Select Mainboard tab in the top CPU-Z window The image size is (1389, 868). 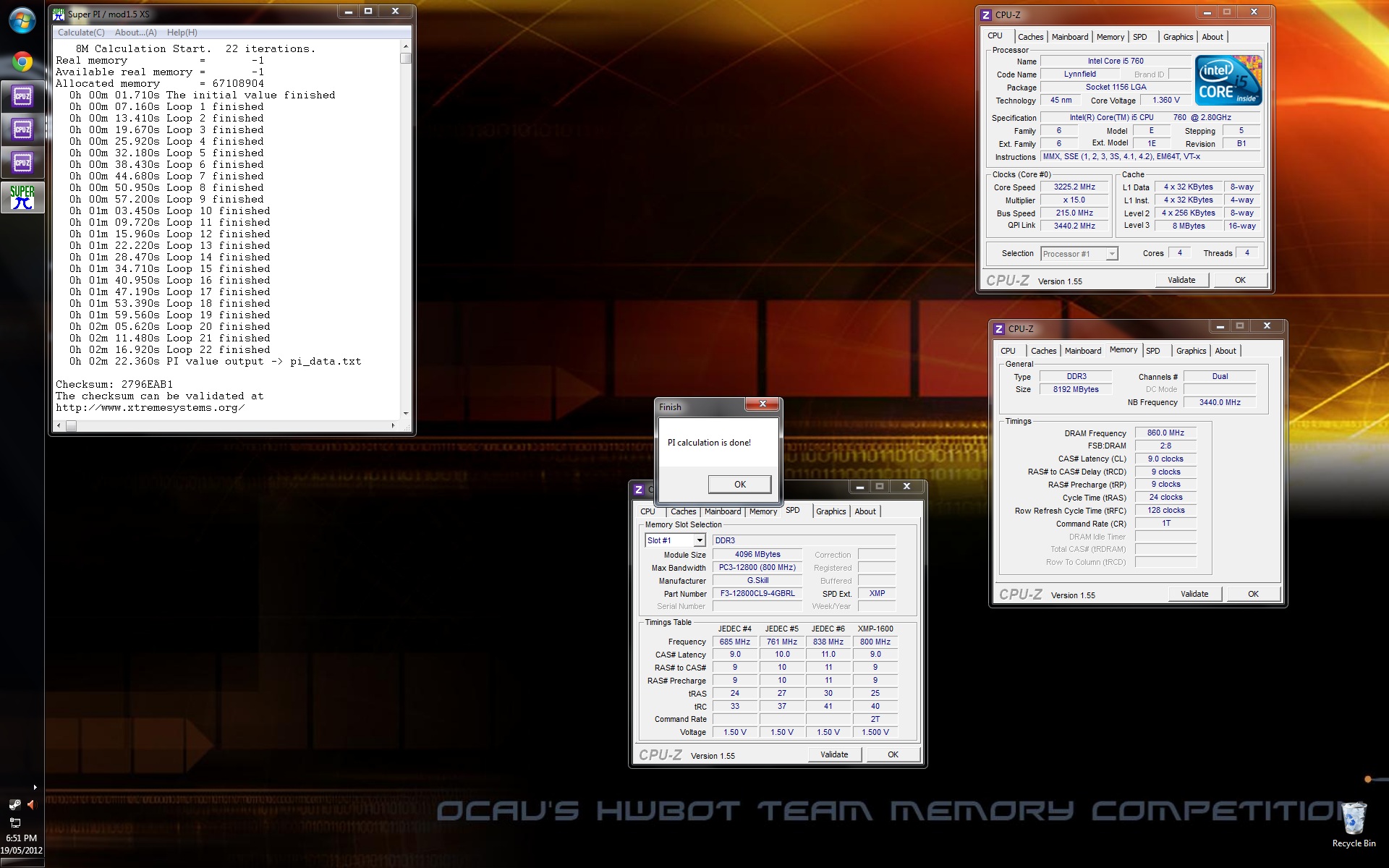click(x=1069, y=37)
